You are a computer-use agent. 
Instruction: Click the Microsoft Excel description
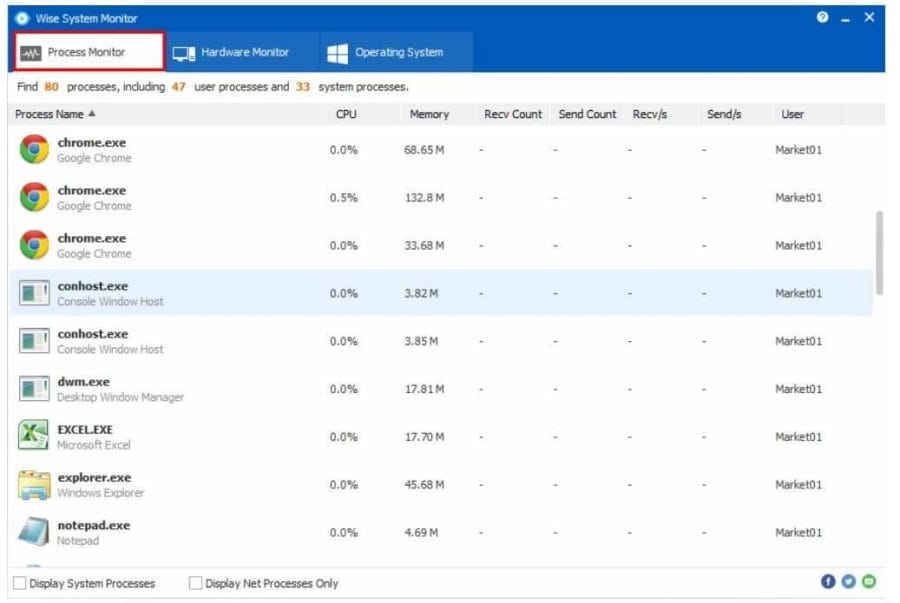click(x=94, y=445)
